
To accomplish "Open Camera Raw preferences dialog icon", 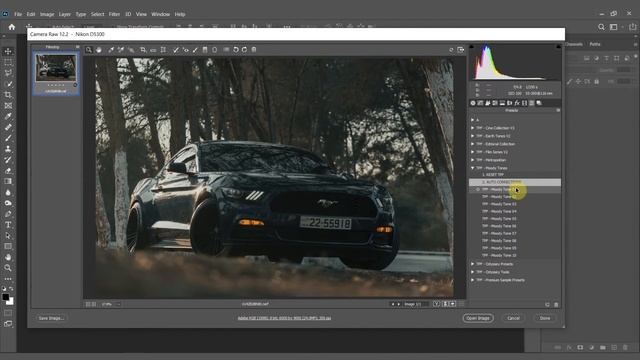I will 226,50.
